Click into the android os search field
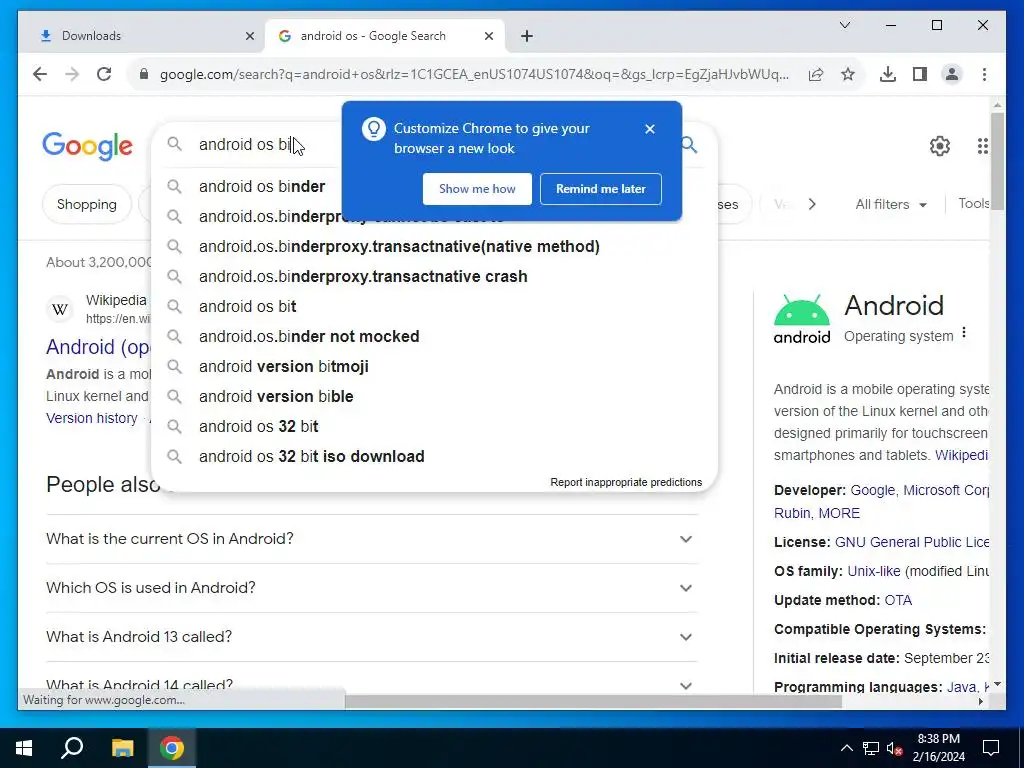 261,144
